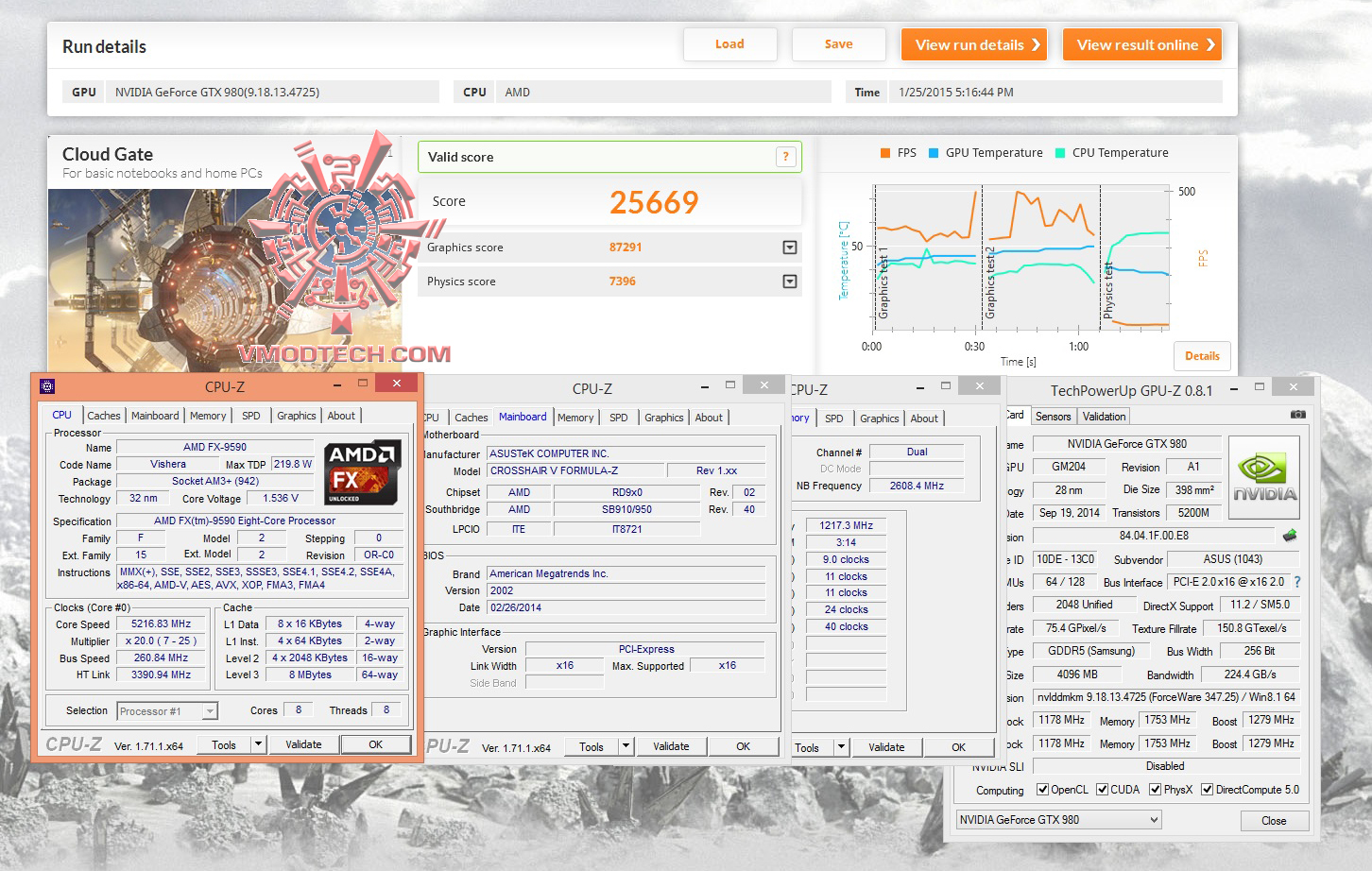The width and height of the screenshot is (1372, 871).
Task: Click Validate in the front CPU-Z window
Action: pyautogui.click(x=303, y=744)
